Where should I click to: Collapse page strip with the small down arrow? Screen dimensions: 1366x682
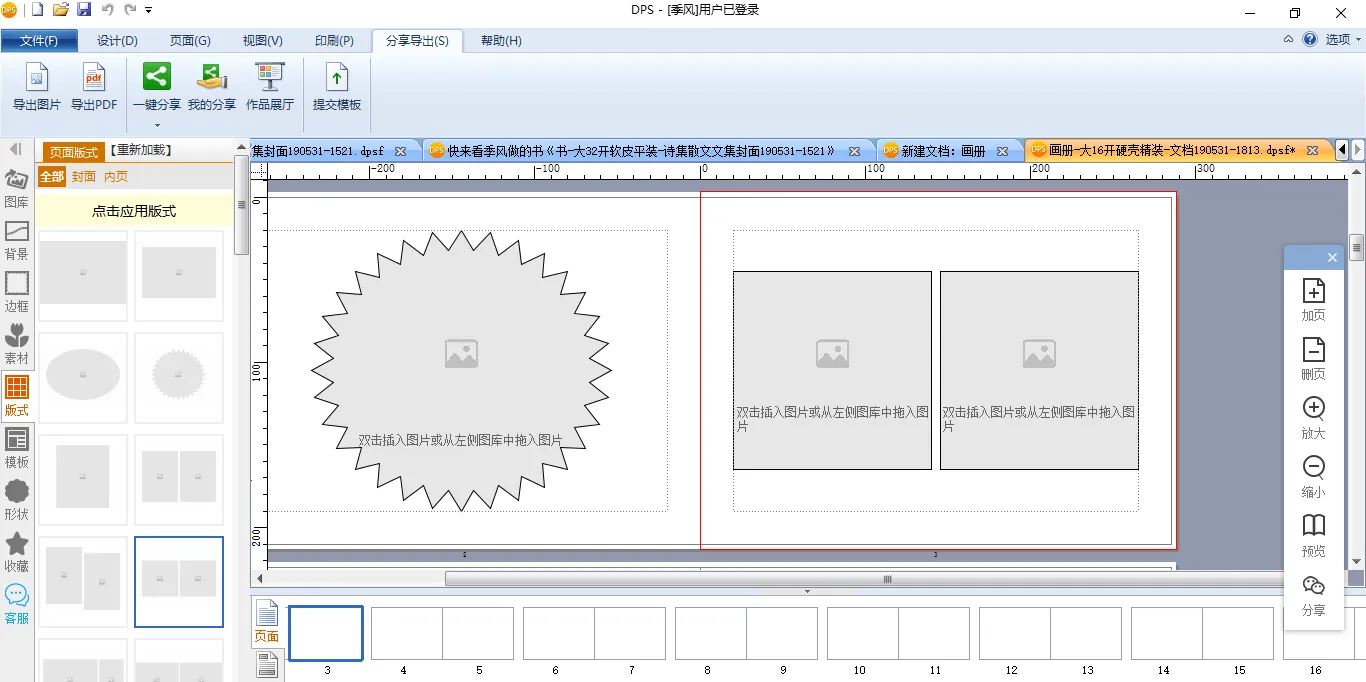[807, 592]
